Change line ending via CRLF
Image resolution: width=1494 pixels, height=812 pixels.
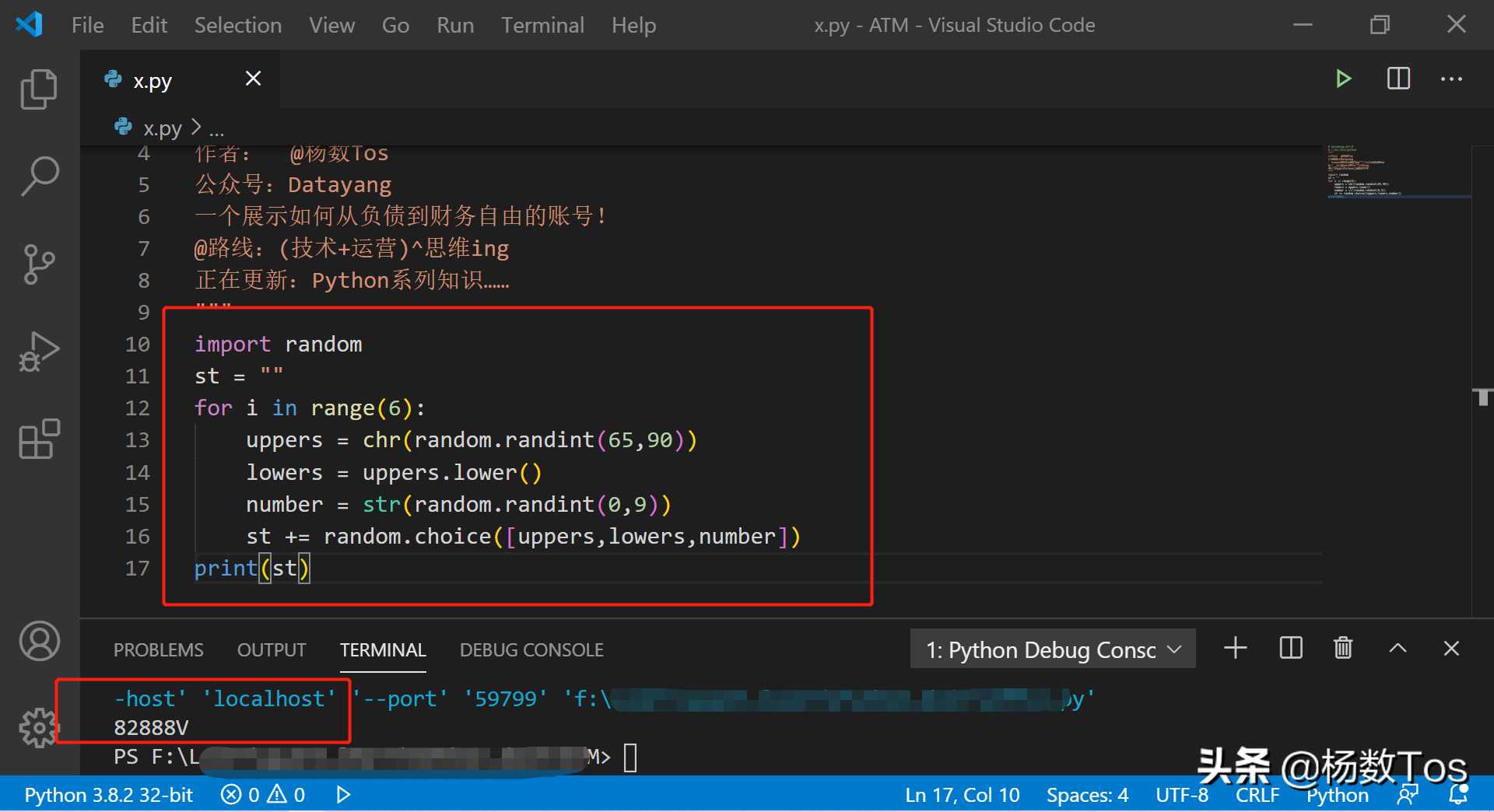[x=1257, y=795]
